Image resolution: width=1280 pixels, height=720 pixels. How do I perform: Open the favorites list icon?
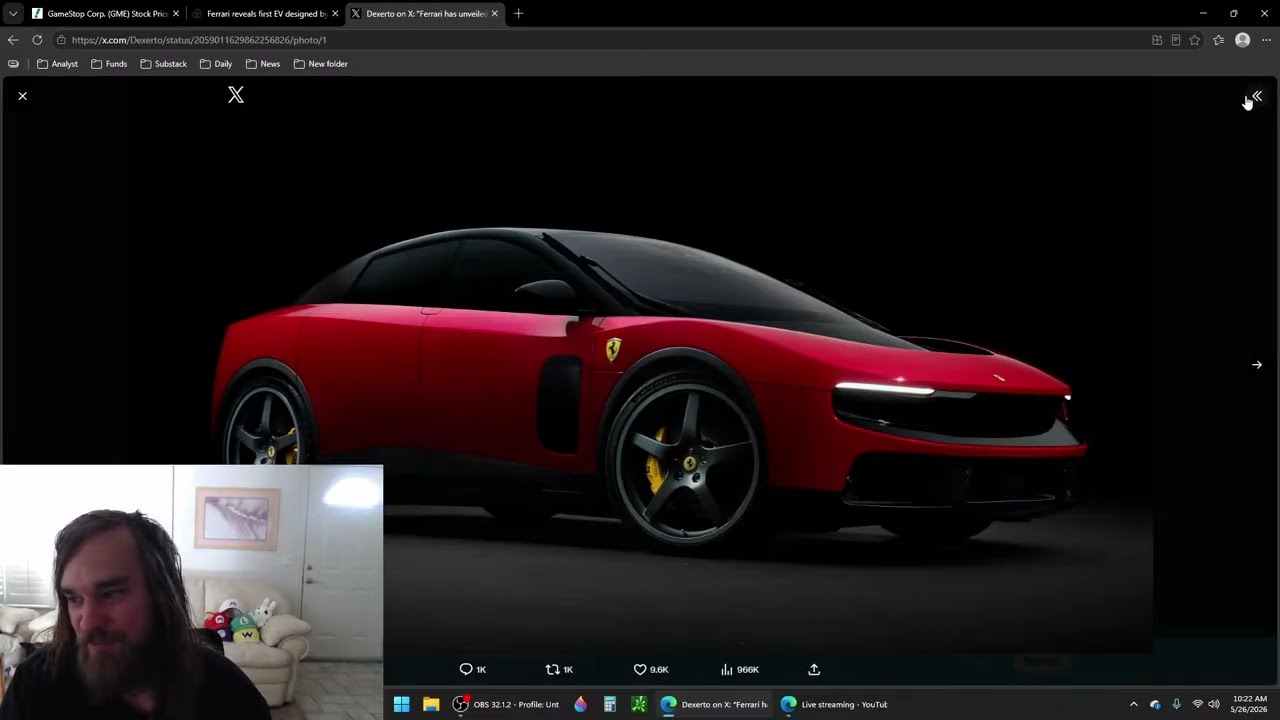[1218, 40]
